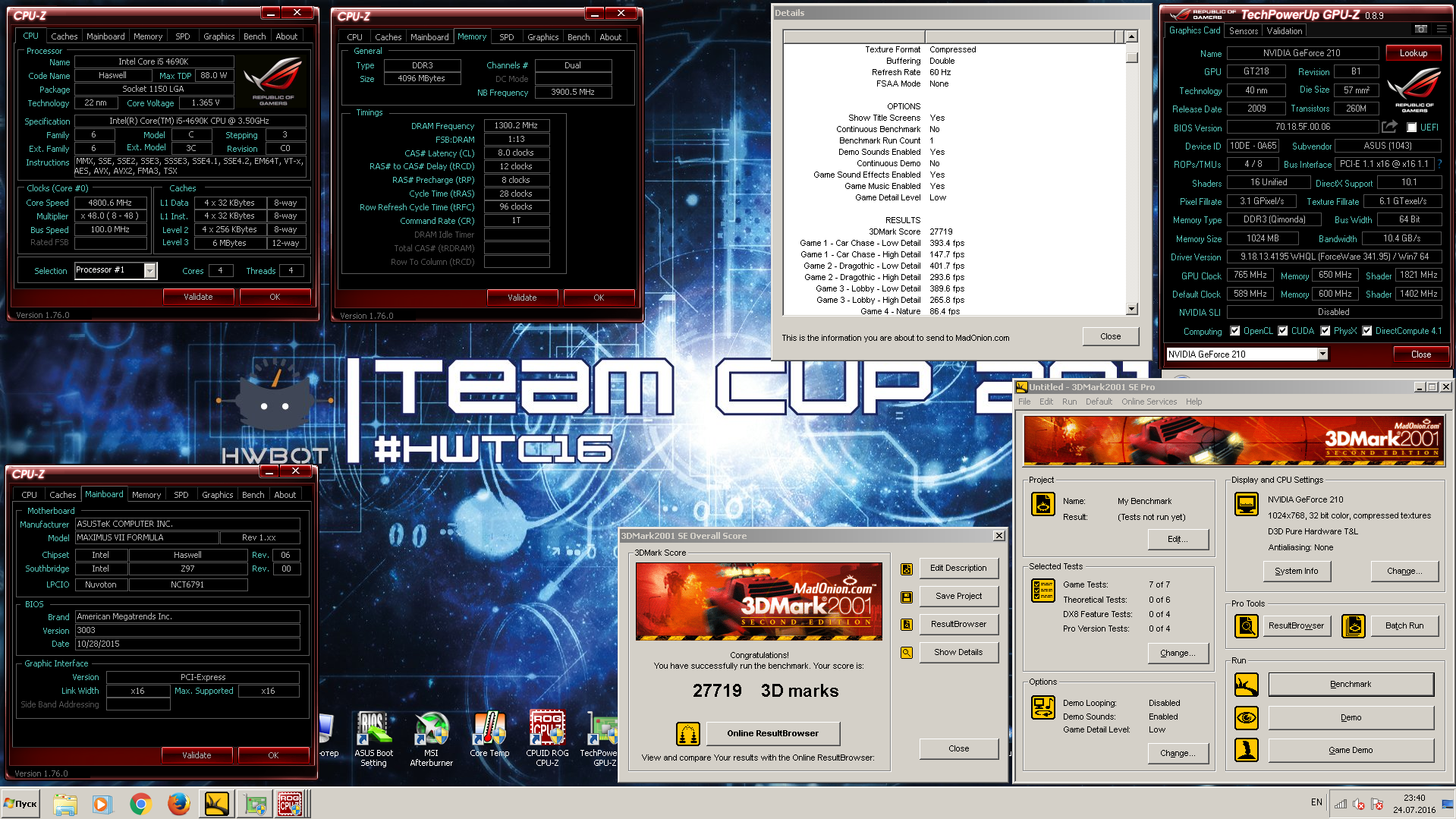
Task: Click the Show Details magnifier icon
Action: 906,653
